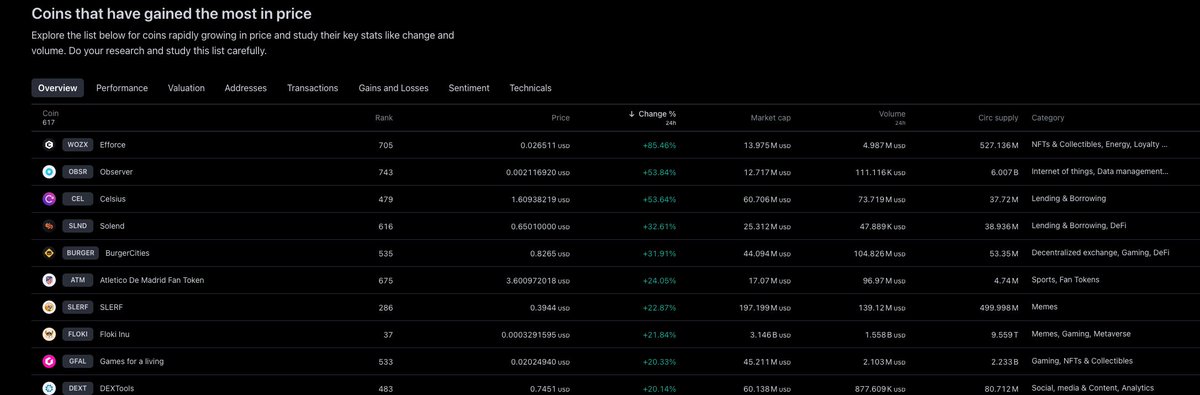
Task: Open the Efforce coin name link
Action: 113,145
